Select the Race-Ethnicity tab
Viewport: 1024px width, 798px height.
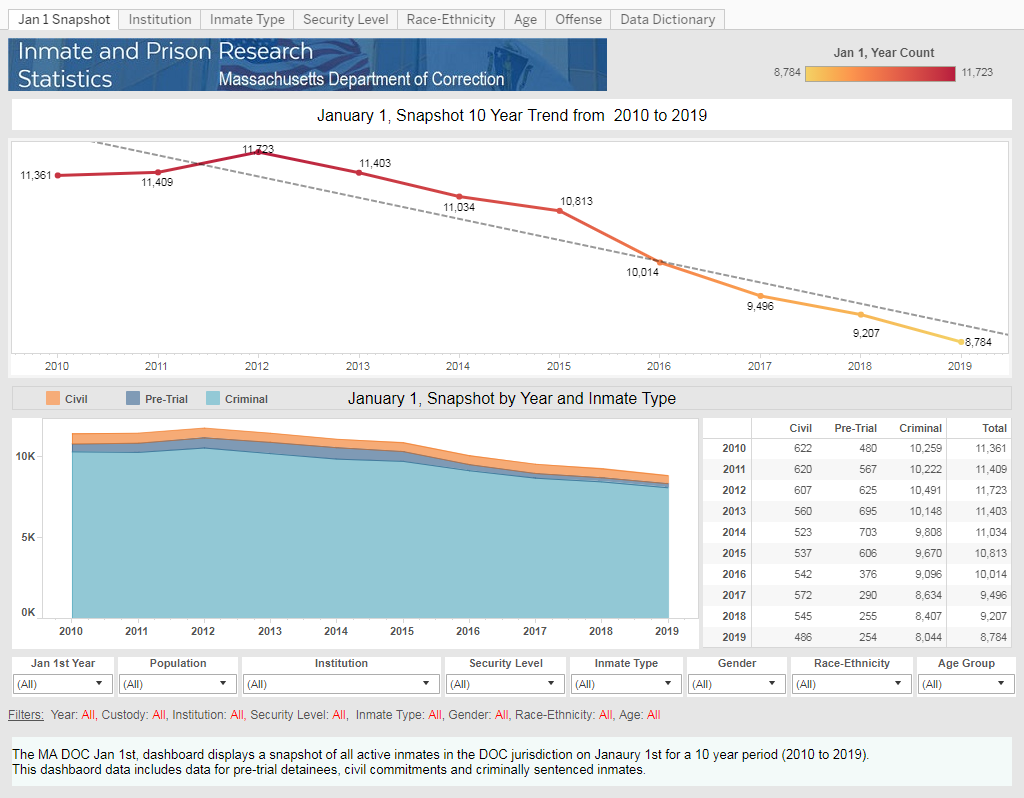[x=450, y=19]
